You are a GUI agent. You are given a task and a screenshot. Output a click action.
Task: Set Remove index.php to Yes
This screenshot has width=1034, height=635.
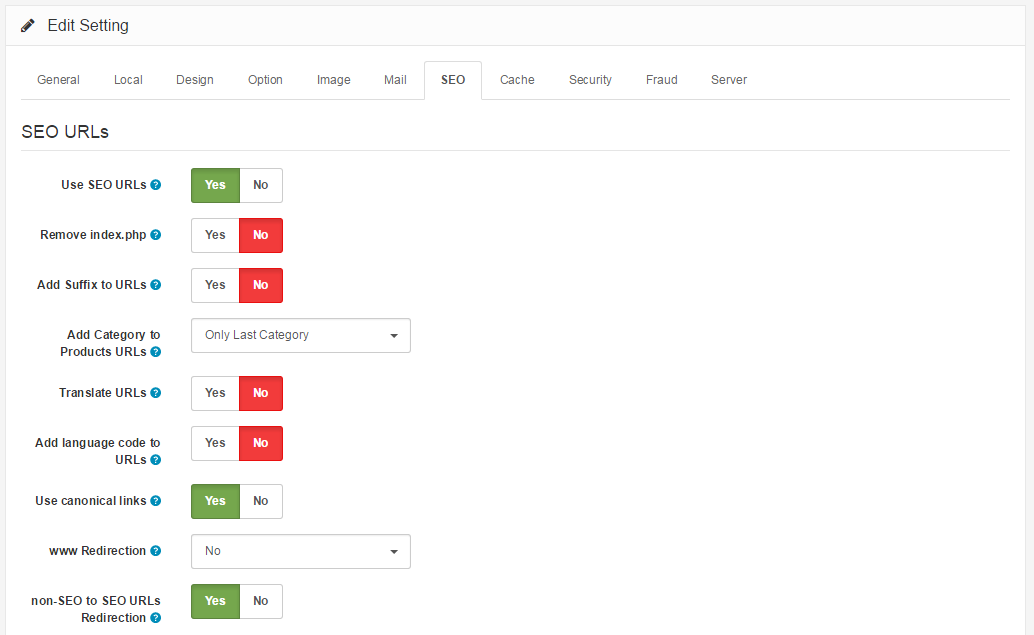[216, 235]
